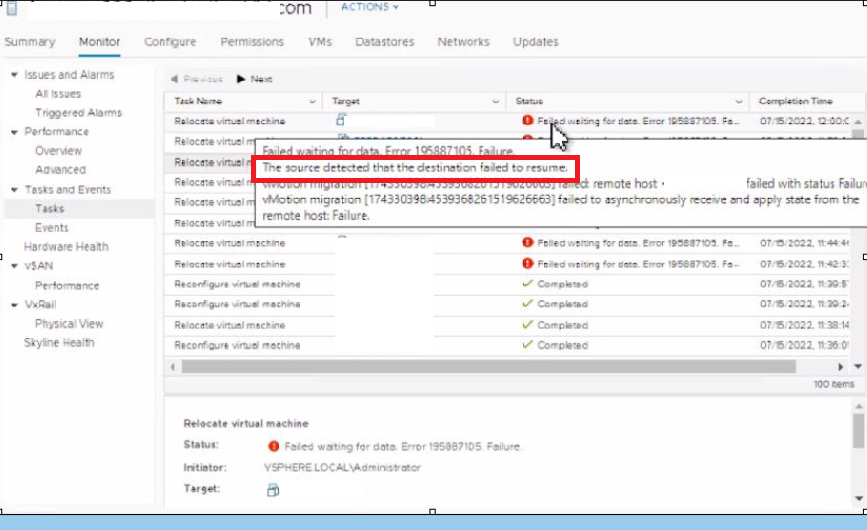Open Hardware Health in sidebar

(x=66, y=246)
